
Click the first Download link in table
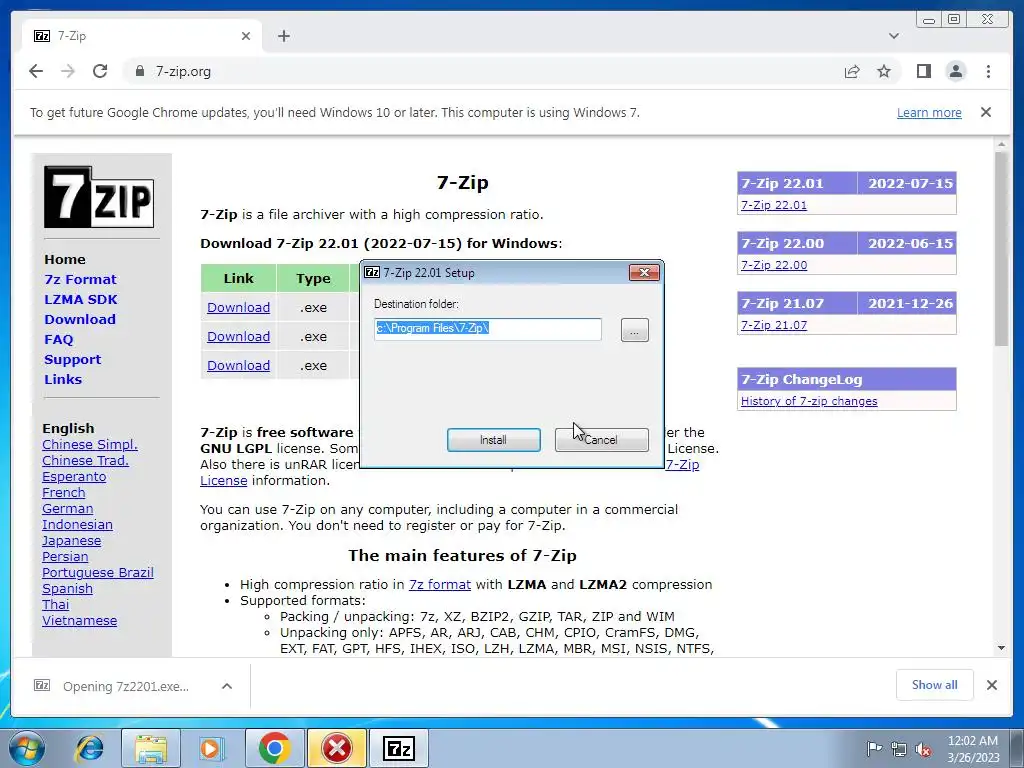click(238, 308)
